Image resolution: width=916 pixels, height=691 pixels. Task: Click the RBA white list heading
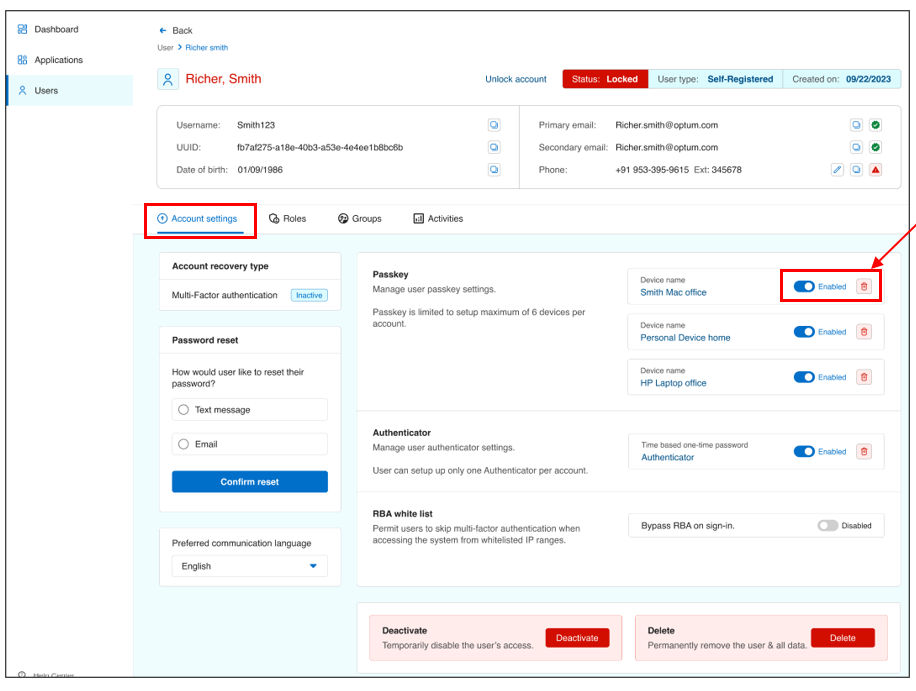403,513
